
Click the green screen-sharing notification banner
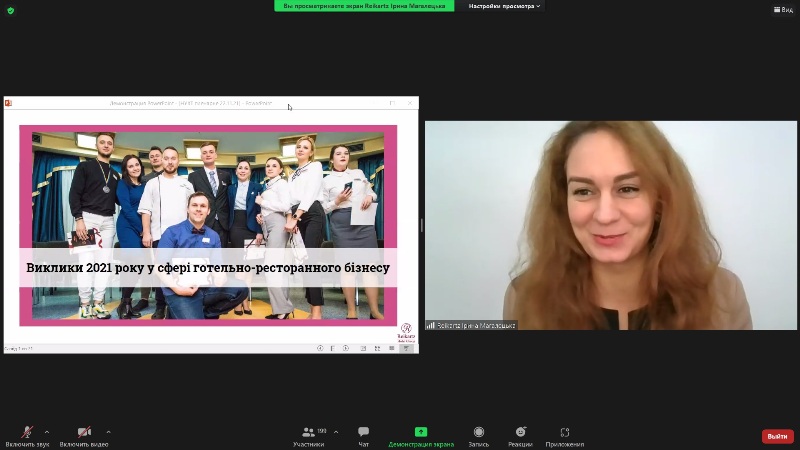[364, 6]
